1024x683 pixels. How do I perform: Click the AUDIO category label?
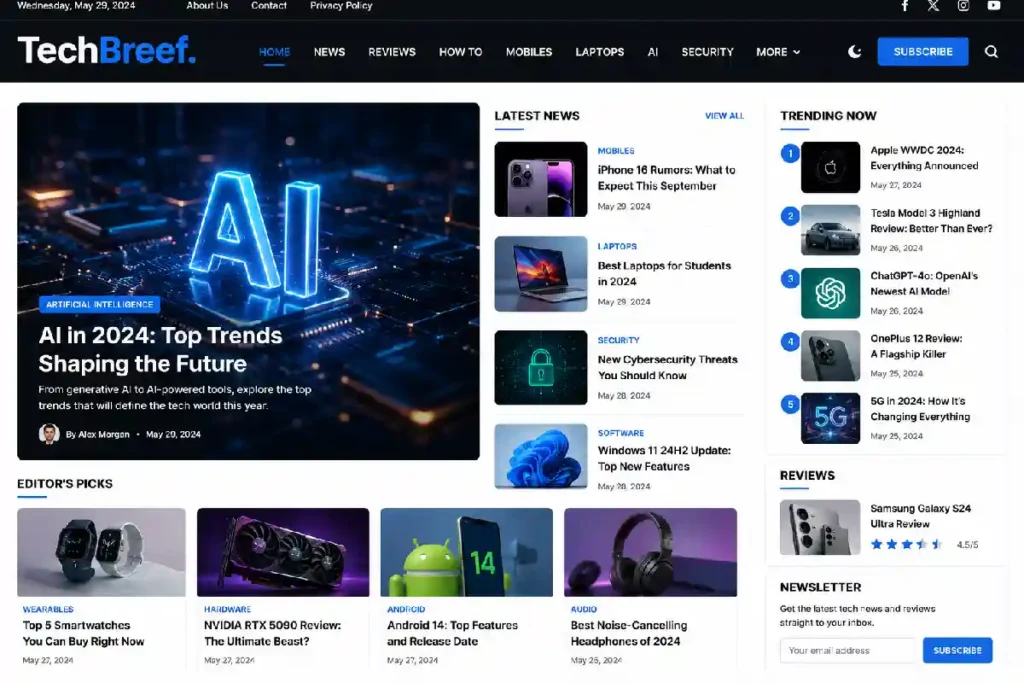584,609
